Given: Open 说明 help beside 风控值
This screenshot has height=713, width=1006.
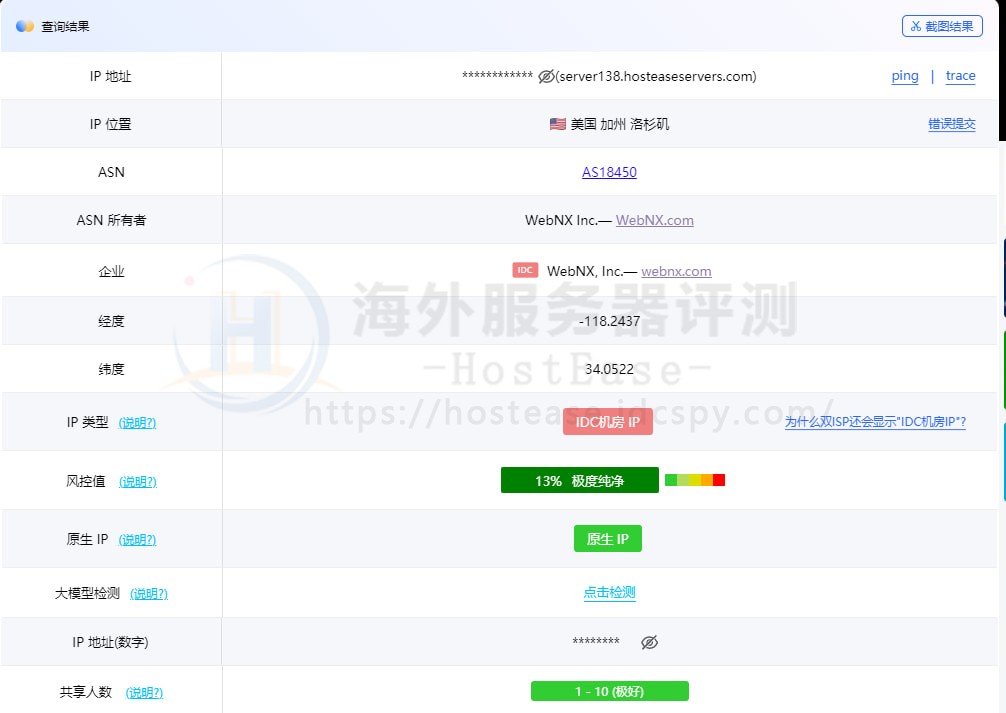Looking at the screenshot, I should pyautogui.click(x=137, y=482).
